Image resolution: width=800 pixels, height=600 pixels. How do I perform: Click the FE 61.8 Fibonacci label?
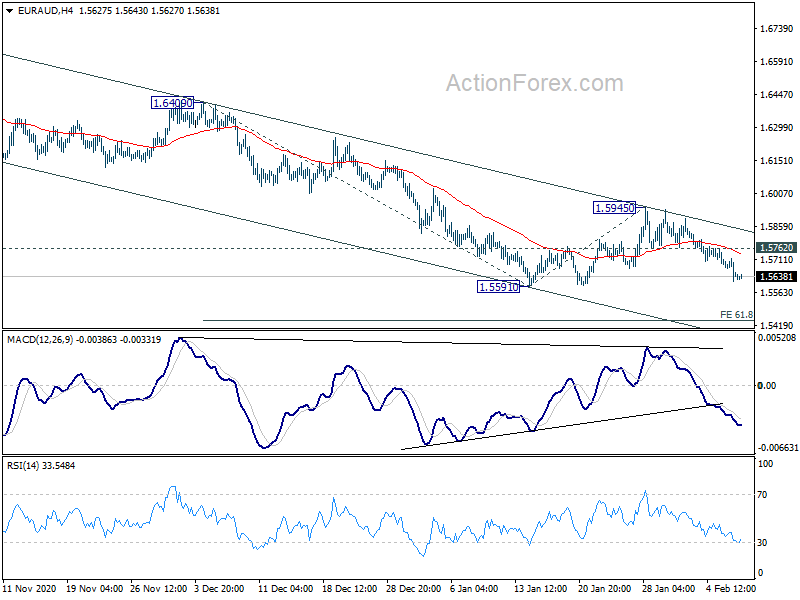(x=736, y=315)
